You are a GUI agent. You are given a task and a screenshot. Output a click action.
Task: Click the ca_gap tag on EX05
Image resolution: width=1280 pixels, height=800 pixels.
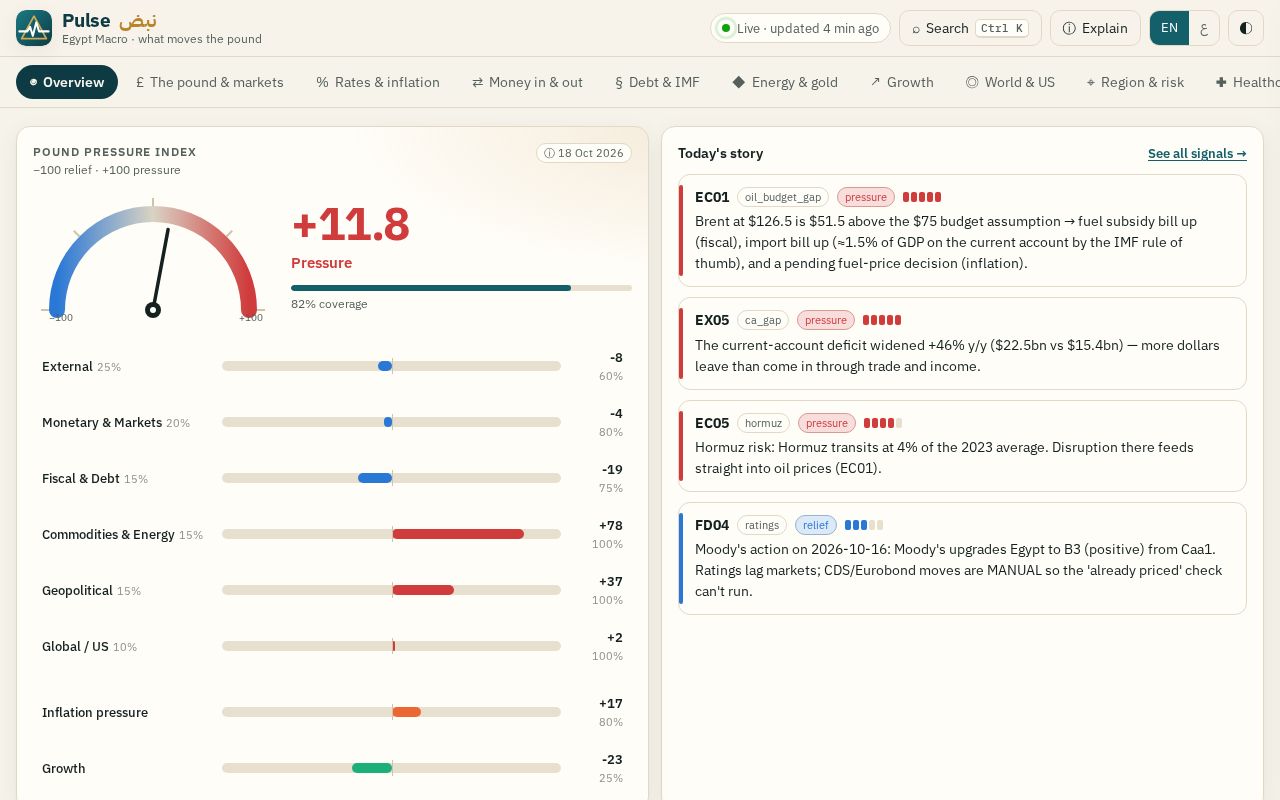coord(763,320)
